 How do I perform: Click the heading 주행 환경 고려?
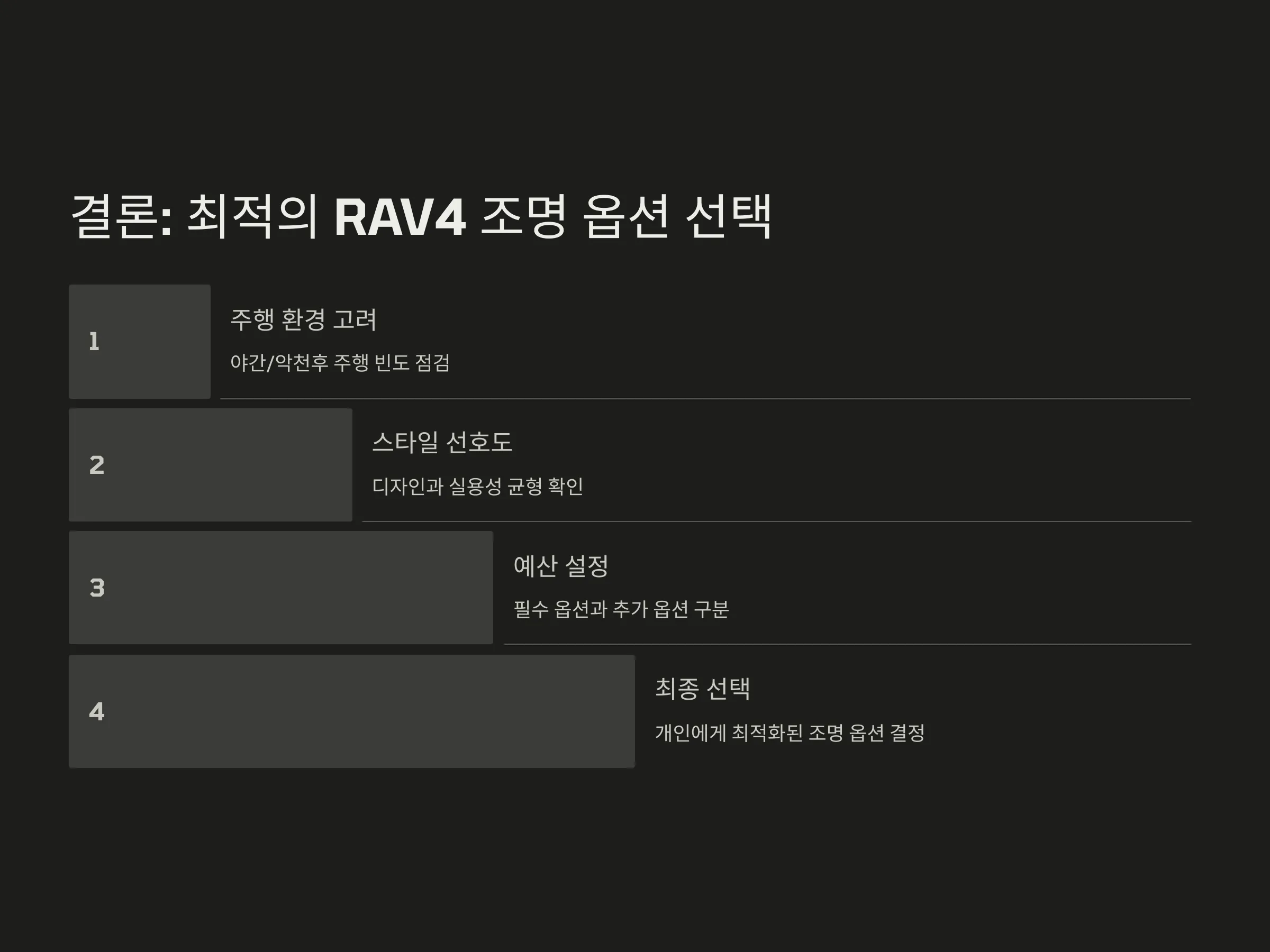pos(303,319)
